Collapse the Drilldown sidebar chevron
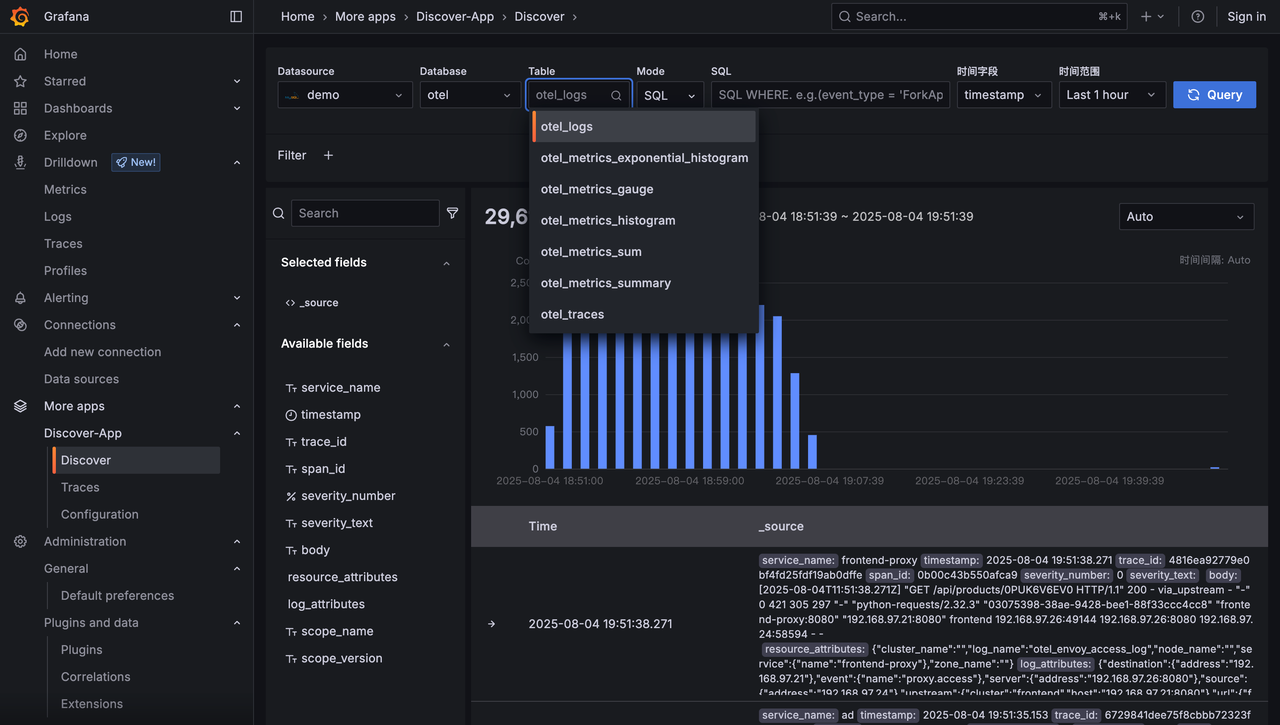Image resolution: width=1280 pixels, height=725 pixels. coord(237,162)
